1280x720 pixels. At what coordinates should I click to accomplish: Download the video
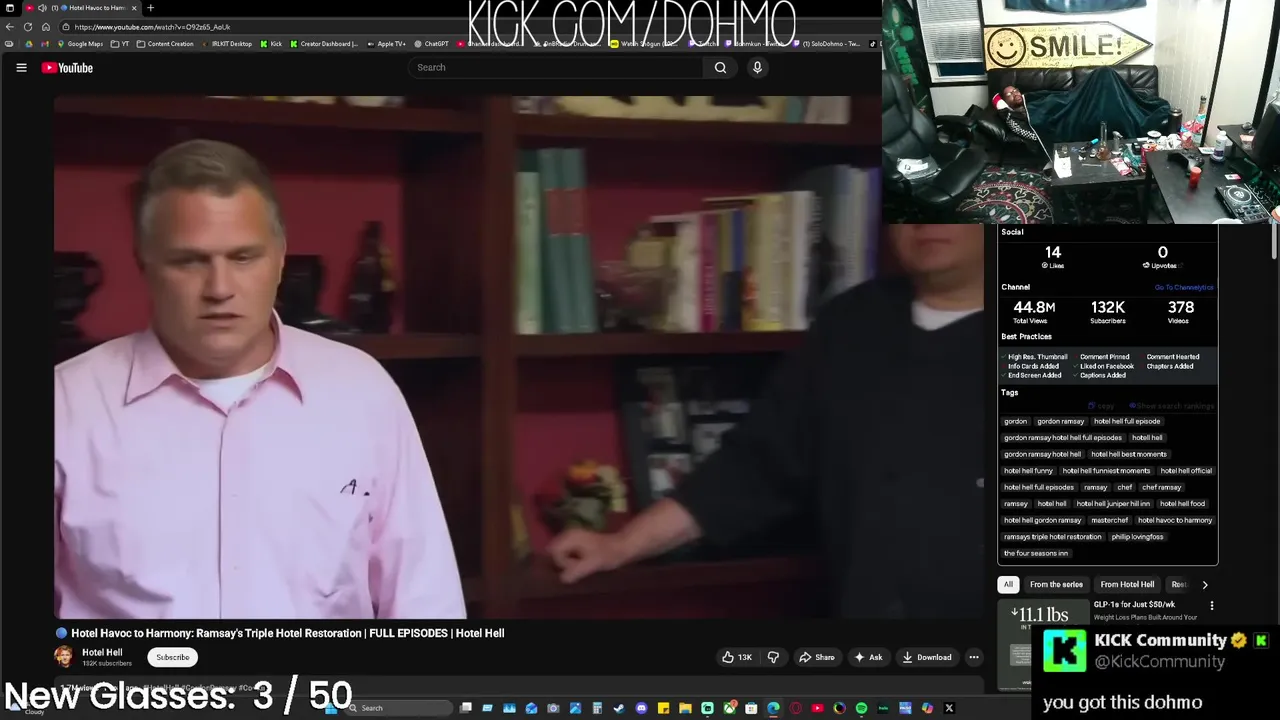click(927, 657)
